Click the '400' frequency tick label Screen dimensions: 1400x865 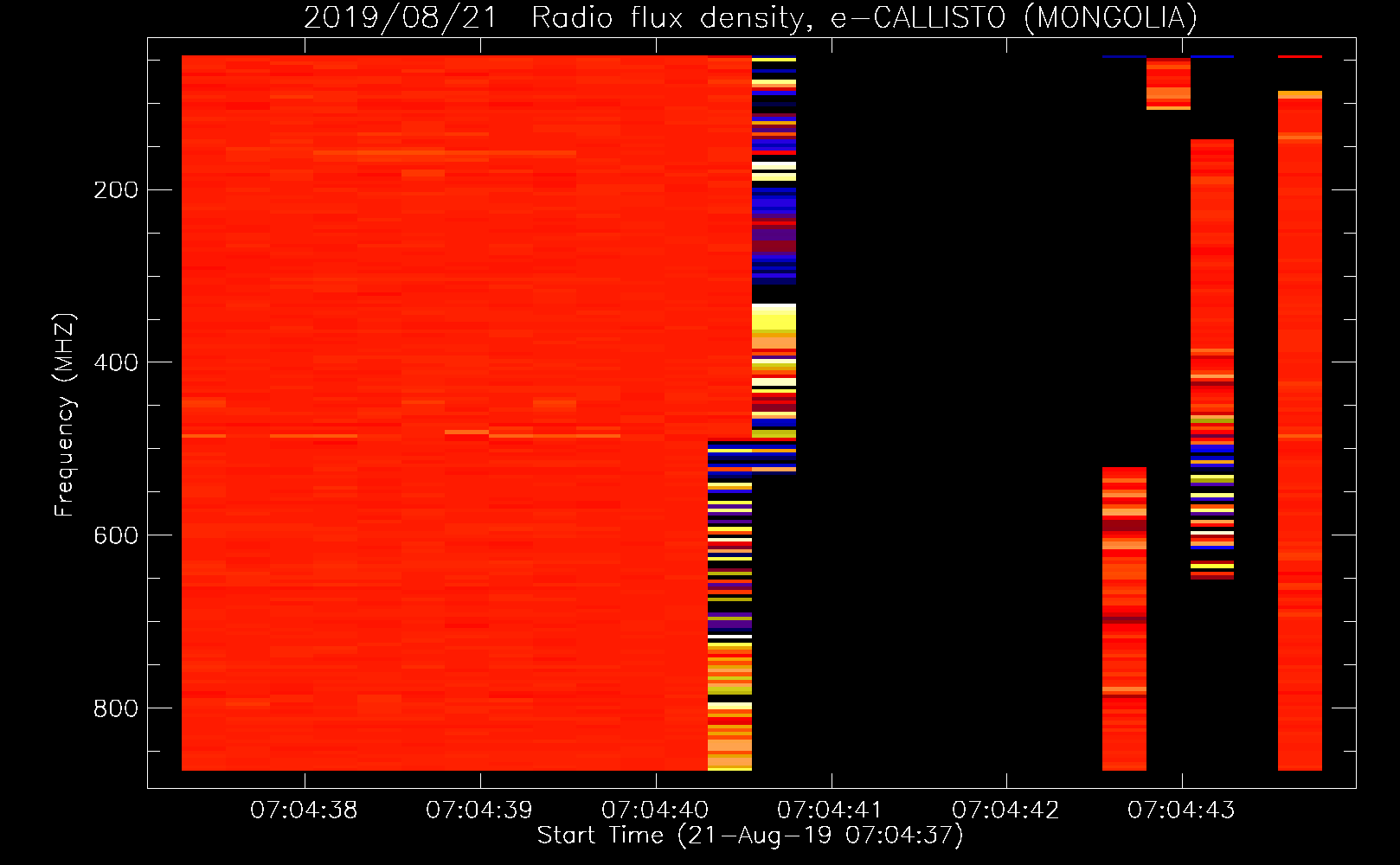[116, 362]
